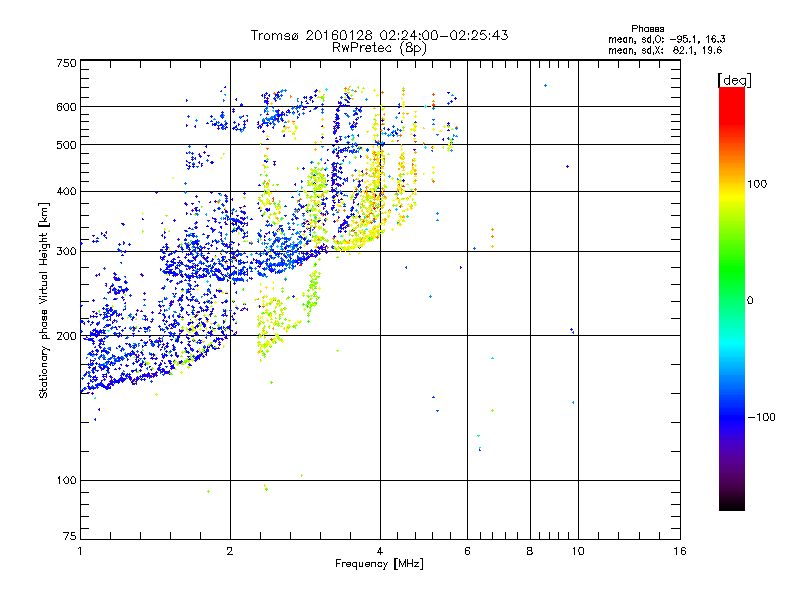Click the colorbar '-100' tick label
The width and height of the screenshot is (800, 600).
point(762,417)
